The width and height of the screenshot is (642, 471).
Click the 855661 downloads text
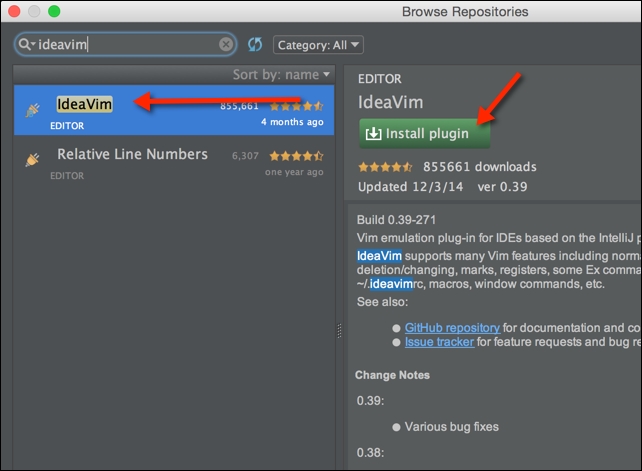click(479, 167)
